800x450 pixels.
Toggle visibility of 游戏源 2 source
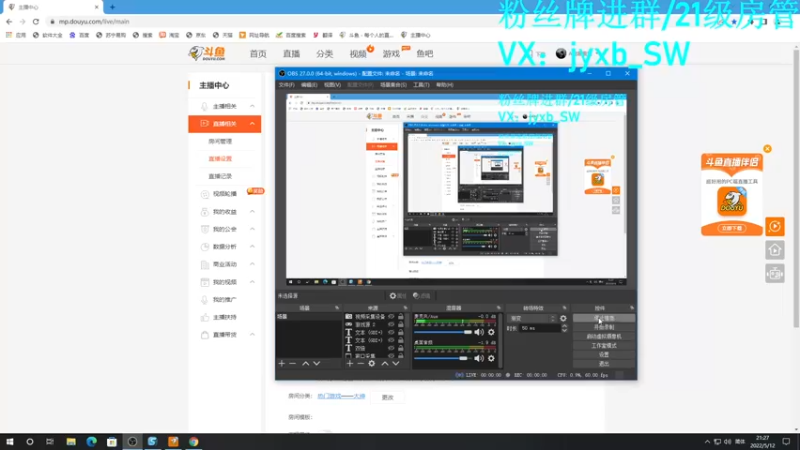[391, 324]
